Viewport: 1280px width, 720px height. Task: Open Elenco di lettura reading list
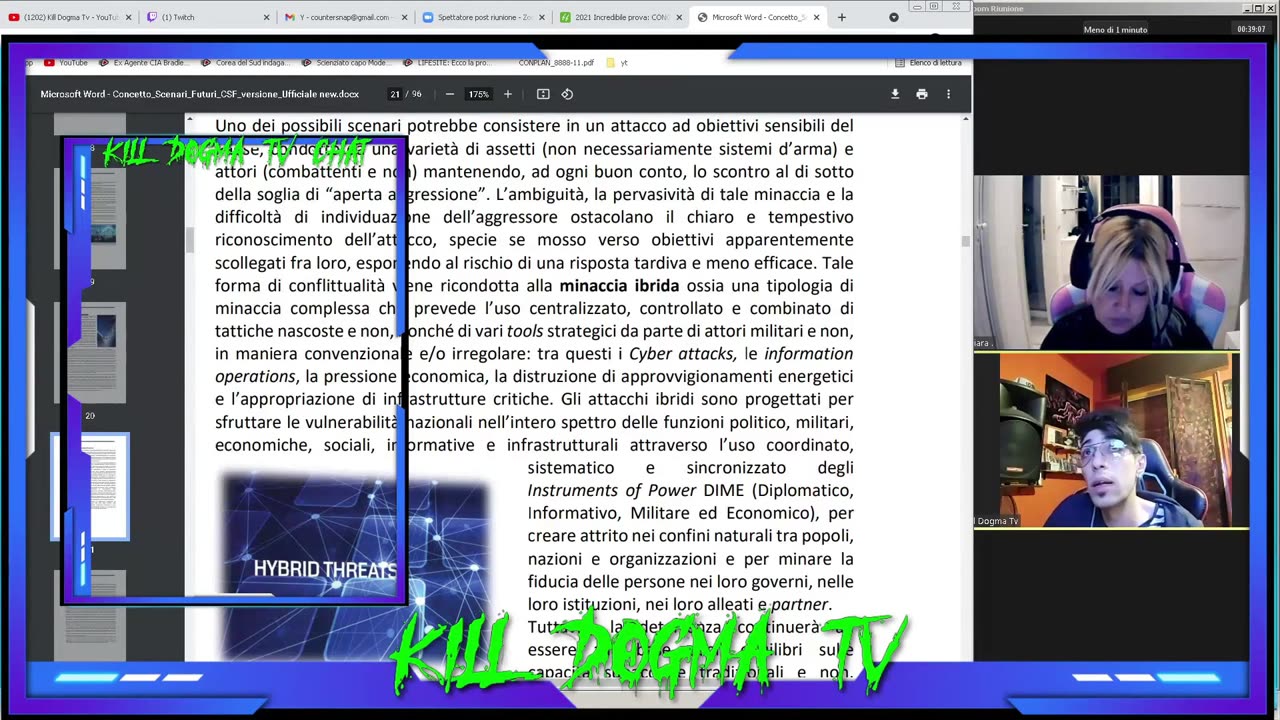(x=929, y=62)
